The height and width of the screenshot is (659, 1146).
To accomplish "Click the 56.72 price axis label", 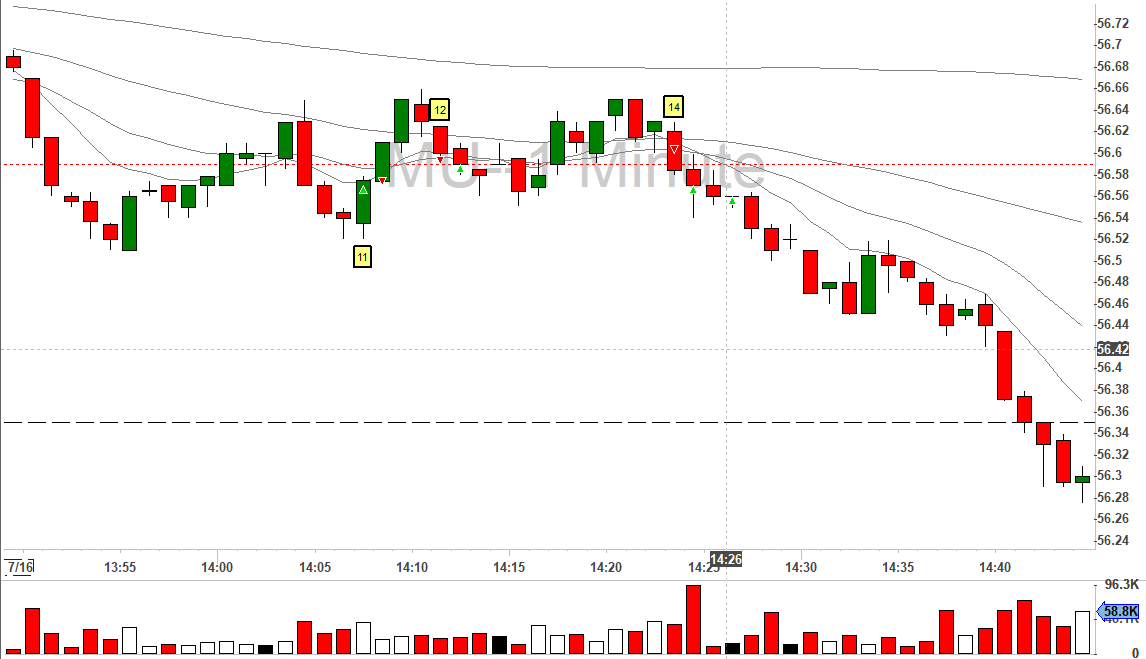I will pyautogui.click(x=1113, y=23).
